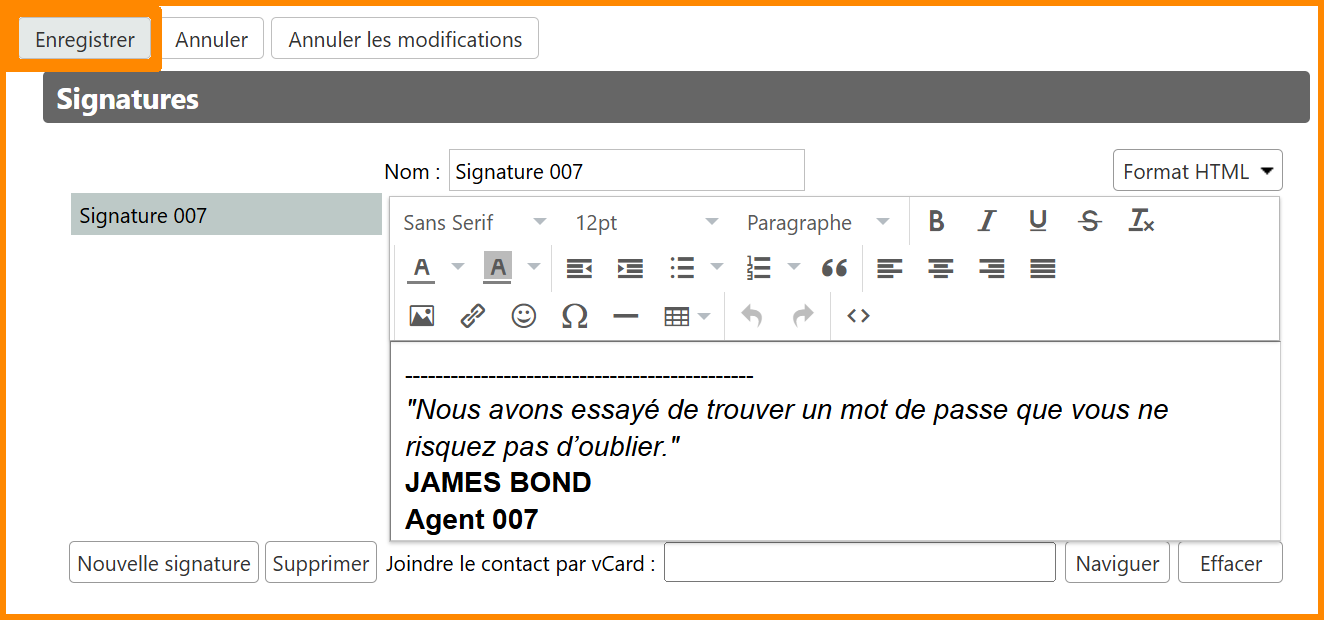Open the Format HTML dropdown
Image resolution: width=1324 pixels, height=620 pixels.
pyautogui.click(x=1197, y=171)
